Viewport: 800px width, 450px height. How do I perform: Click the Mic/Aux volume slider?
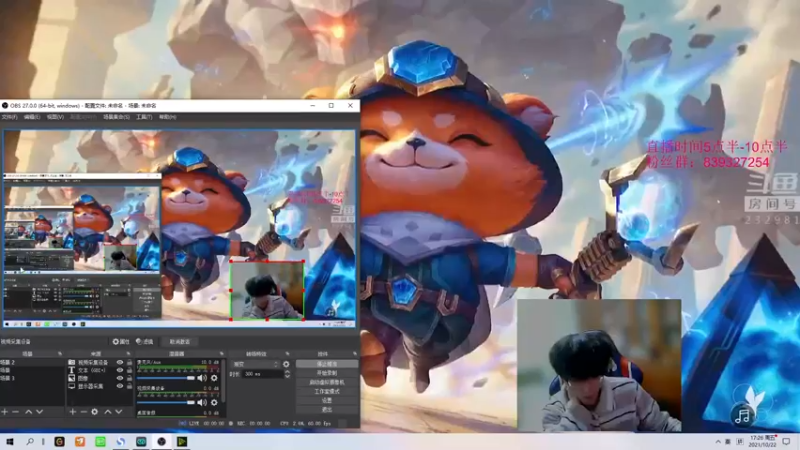click(166, 378)
